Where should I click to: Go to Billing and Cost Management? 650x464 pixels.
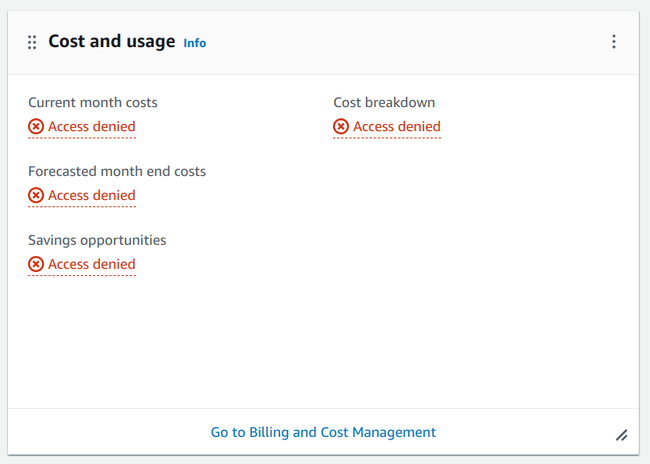click(x=323, y=433)
